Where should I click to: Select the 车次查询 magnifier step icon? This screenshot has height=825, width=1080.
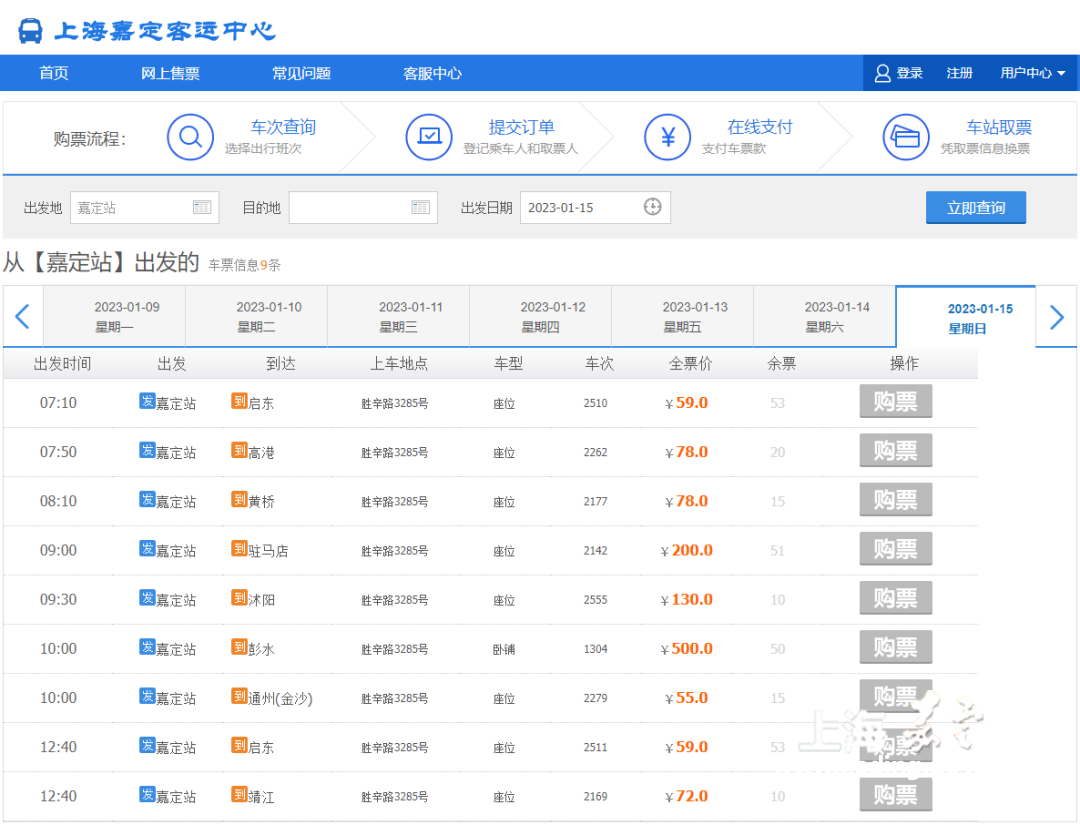[x=191, y=138]
